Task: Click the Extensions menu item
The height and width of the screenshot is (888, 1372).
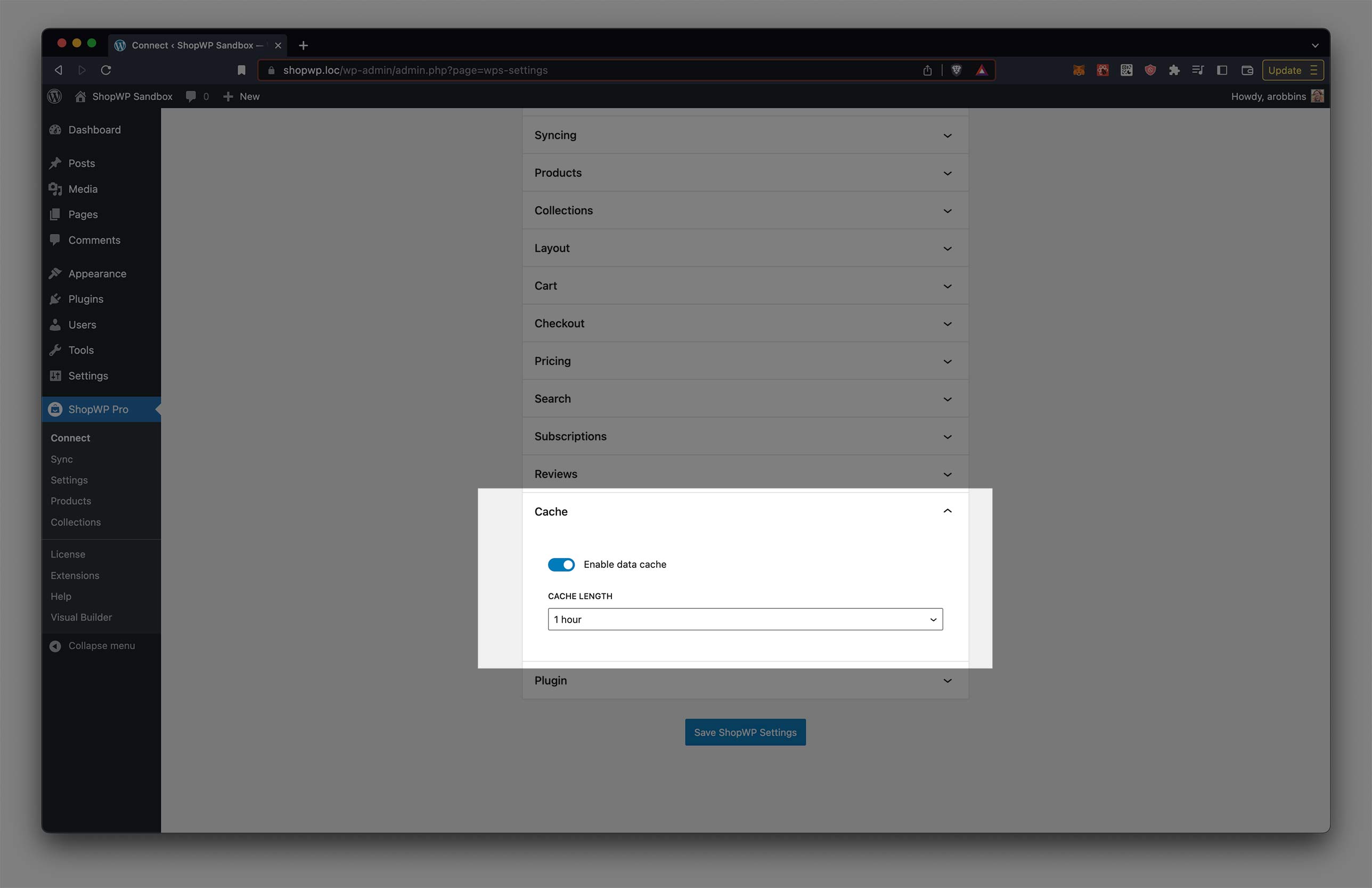Action: (x=75, y=574)
